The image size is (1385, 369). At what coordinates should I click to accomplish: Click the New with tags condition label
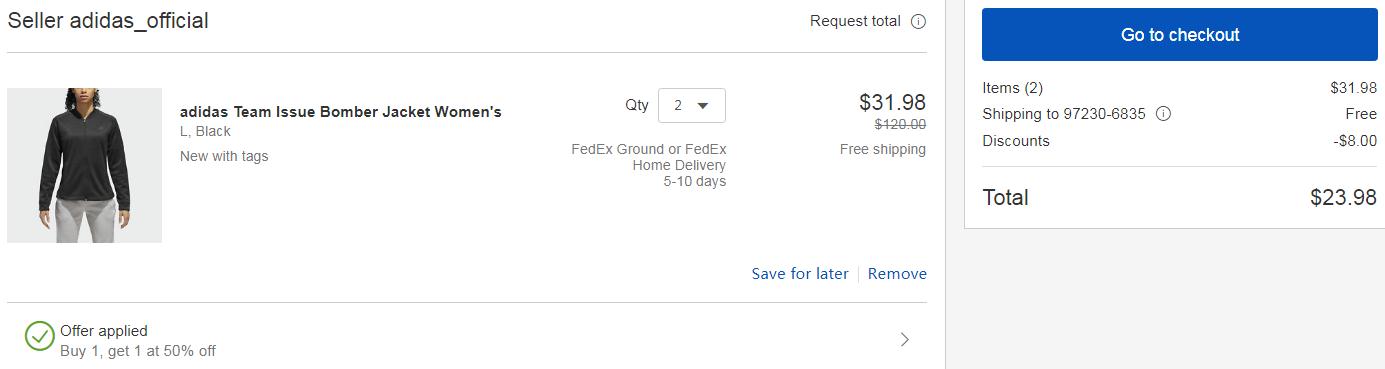224,156
